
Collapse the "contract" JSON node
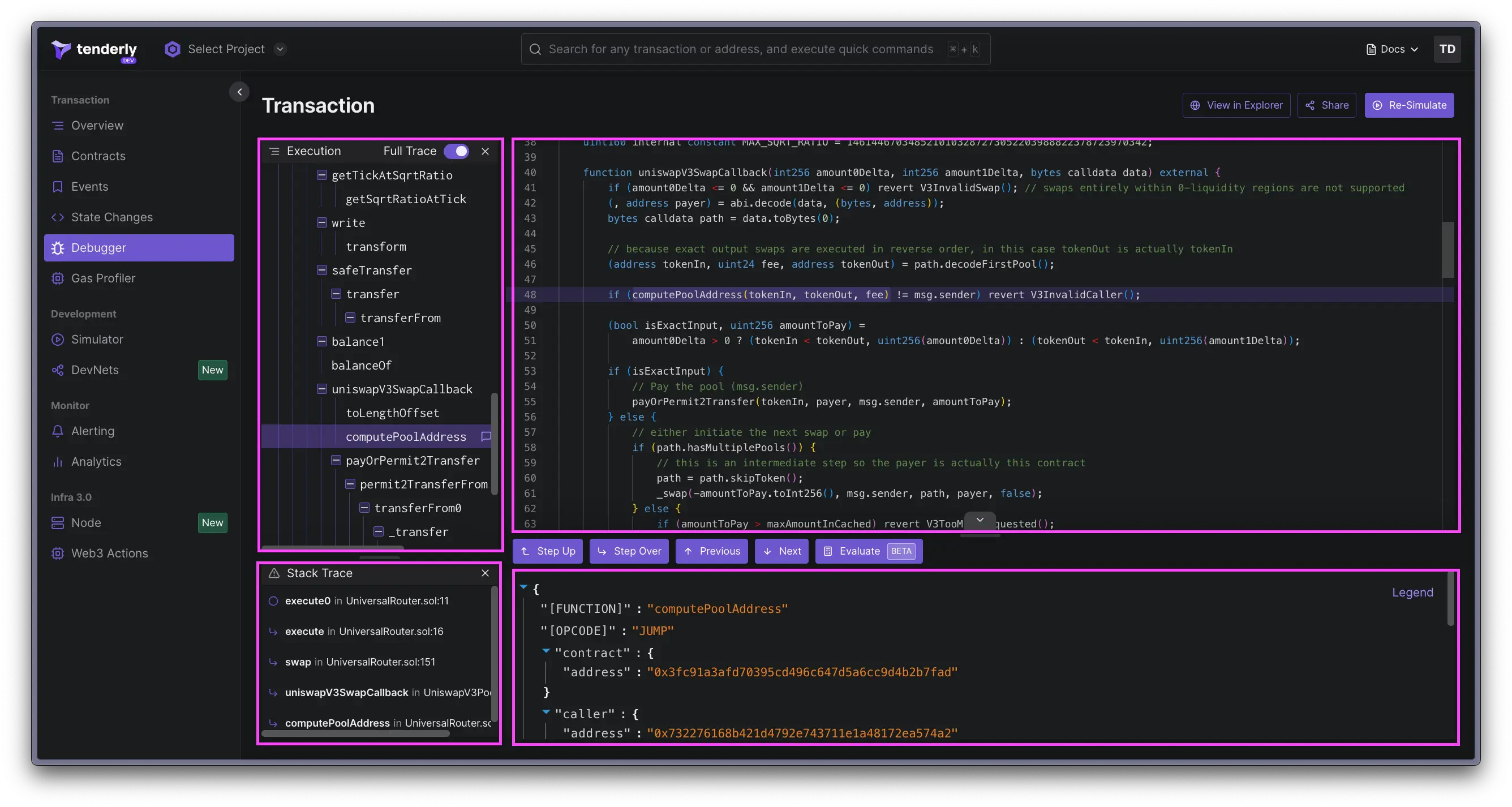546,651
